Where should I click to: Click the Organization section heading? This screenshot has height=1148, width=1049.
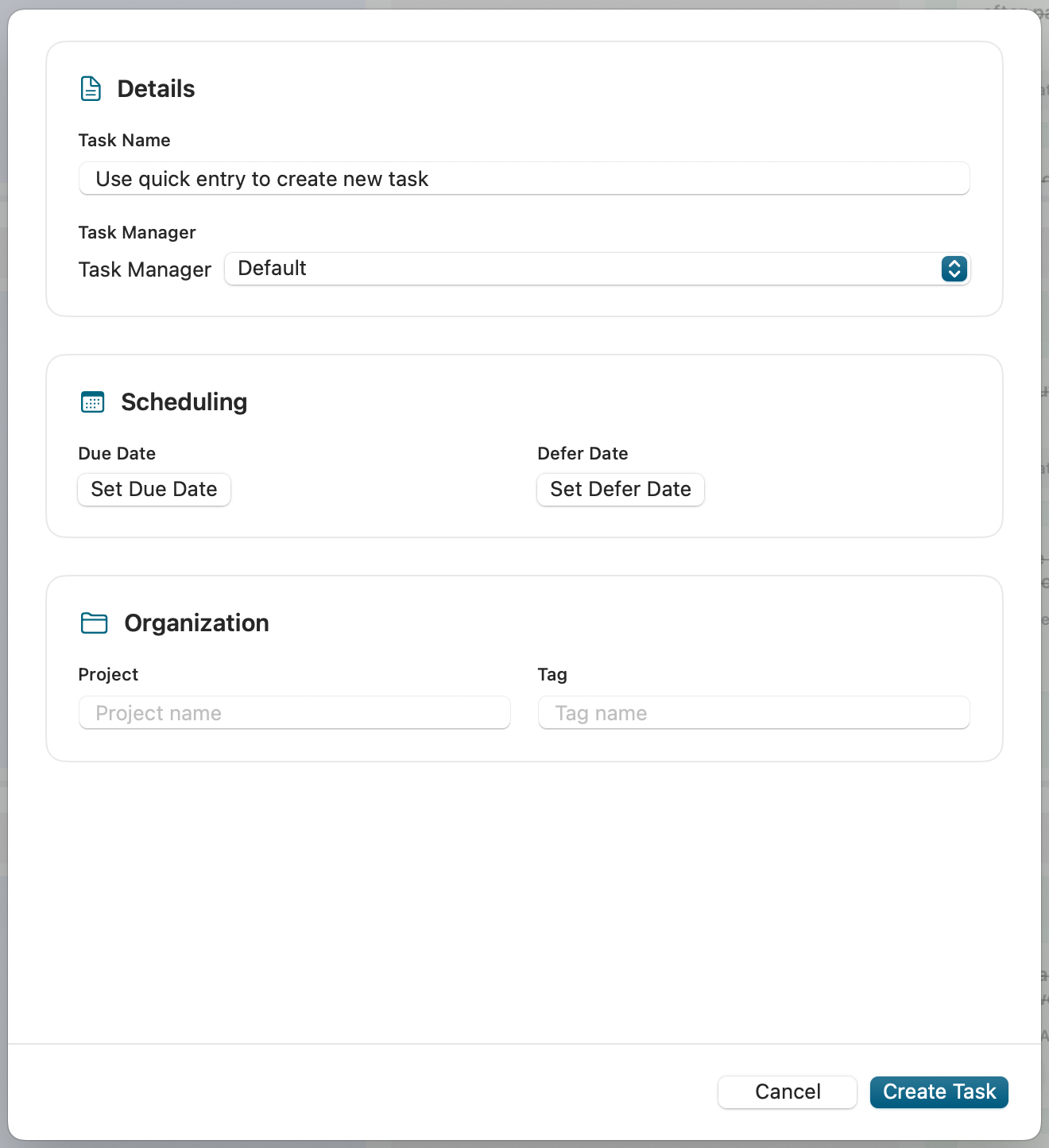(197, 623)
